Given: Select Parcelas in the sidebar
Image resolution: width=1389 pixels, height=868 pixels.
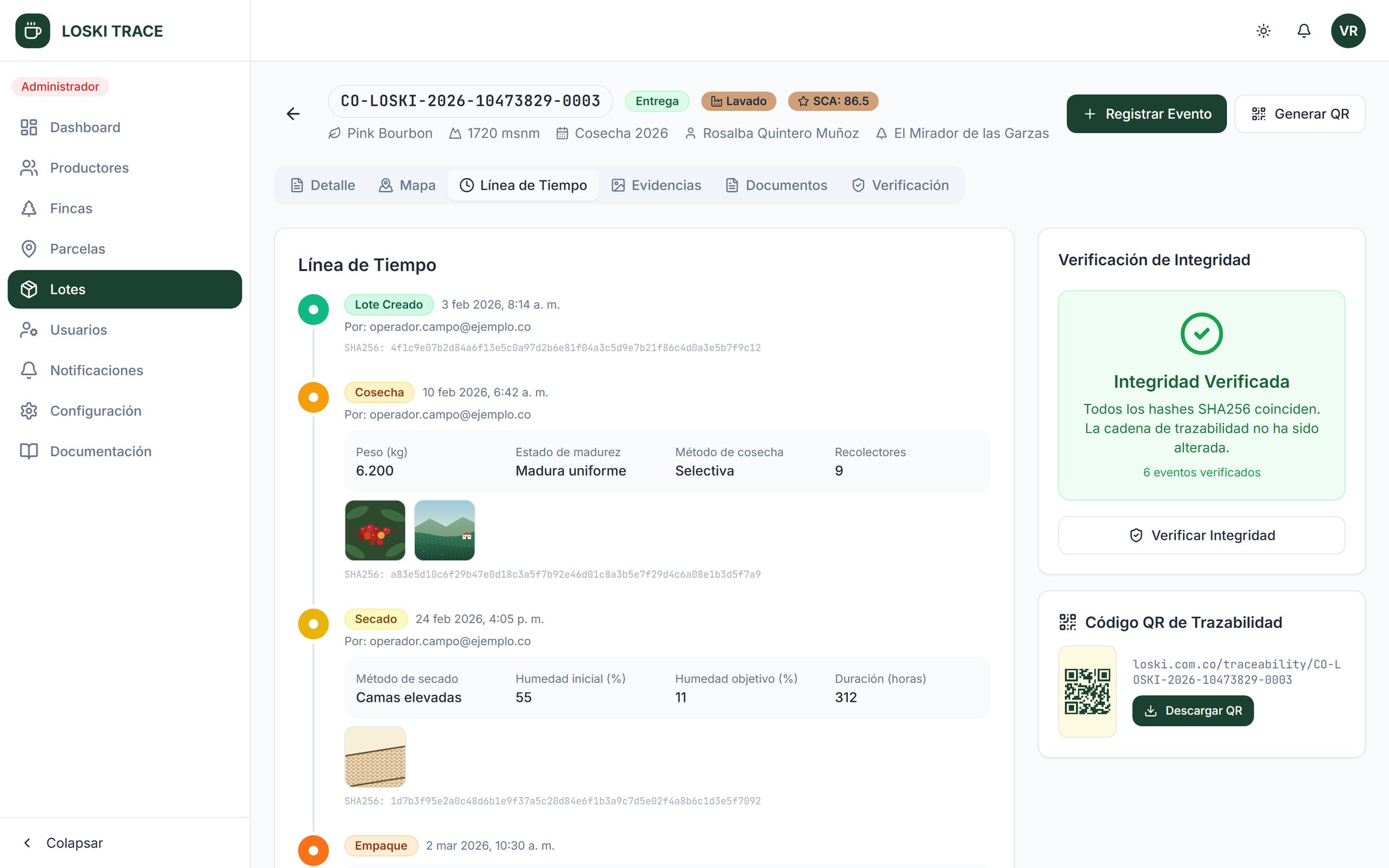Looking at the screenshot, I should coord(124,249).
